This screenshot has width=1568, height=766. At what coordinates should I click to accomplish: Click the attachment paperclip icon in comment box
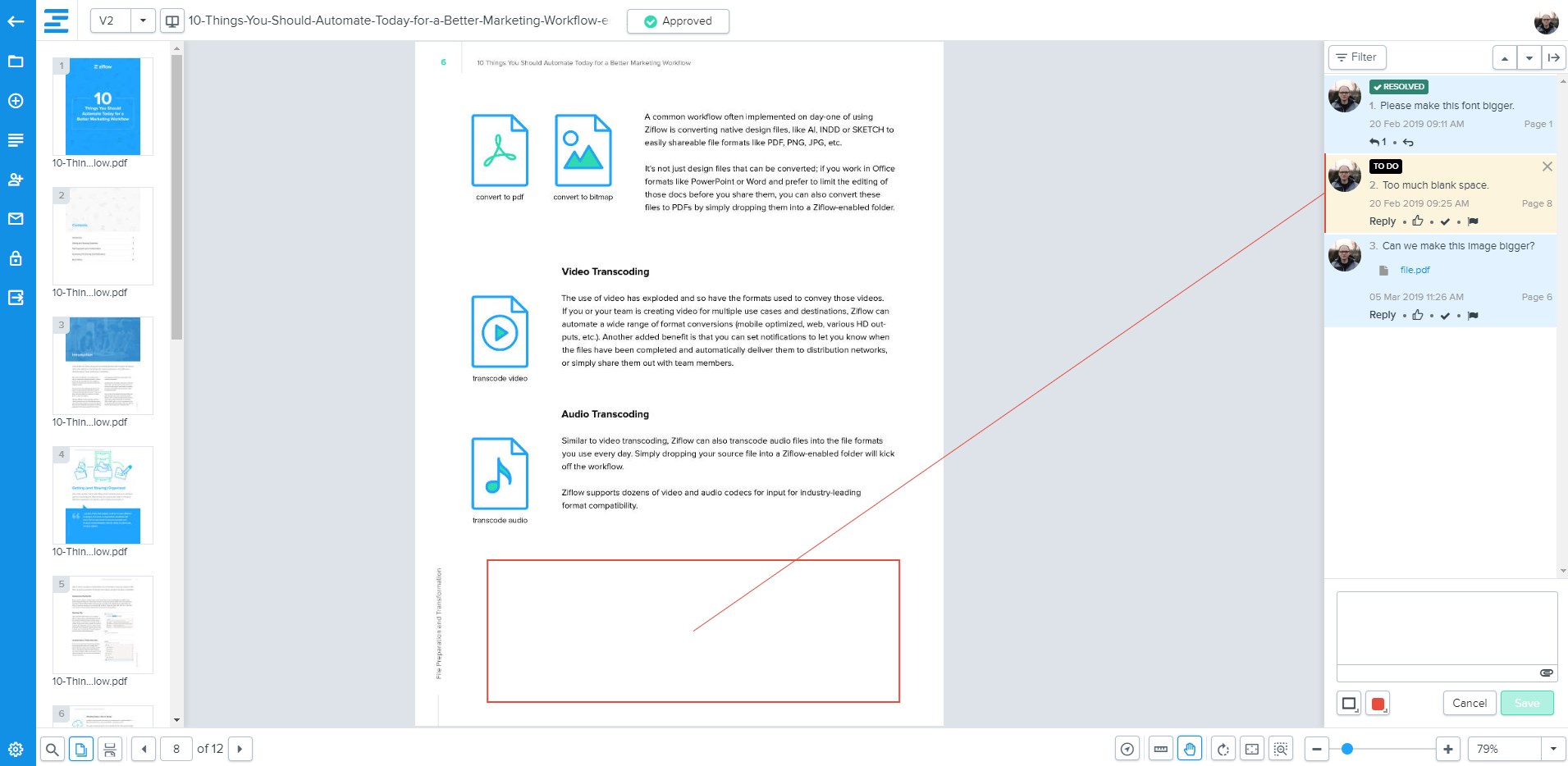coord(1546,673)
